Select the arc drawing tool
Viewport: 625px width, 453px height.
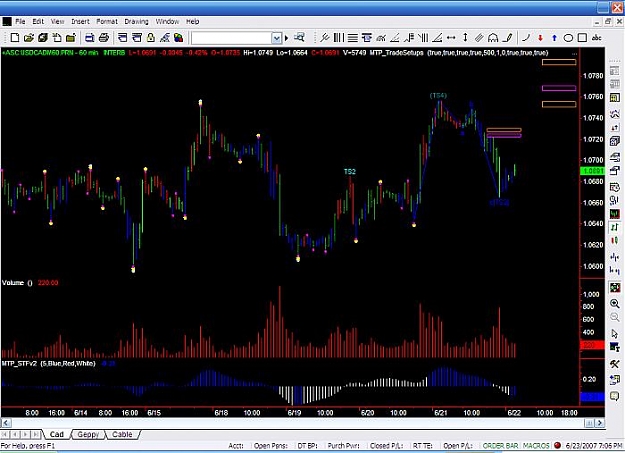493,38
